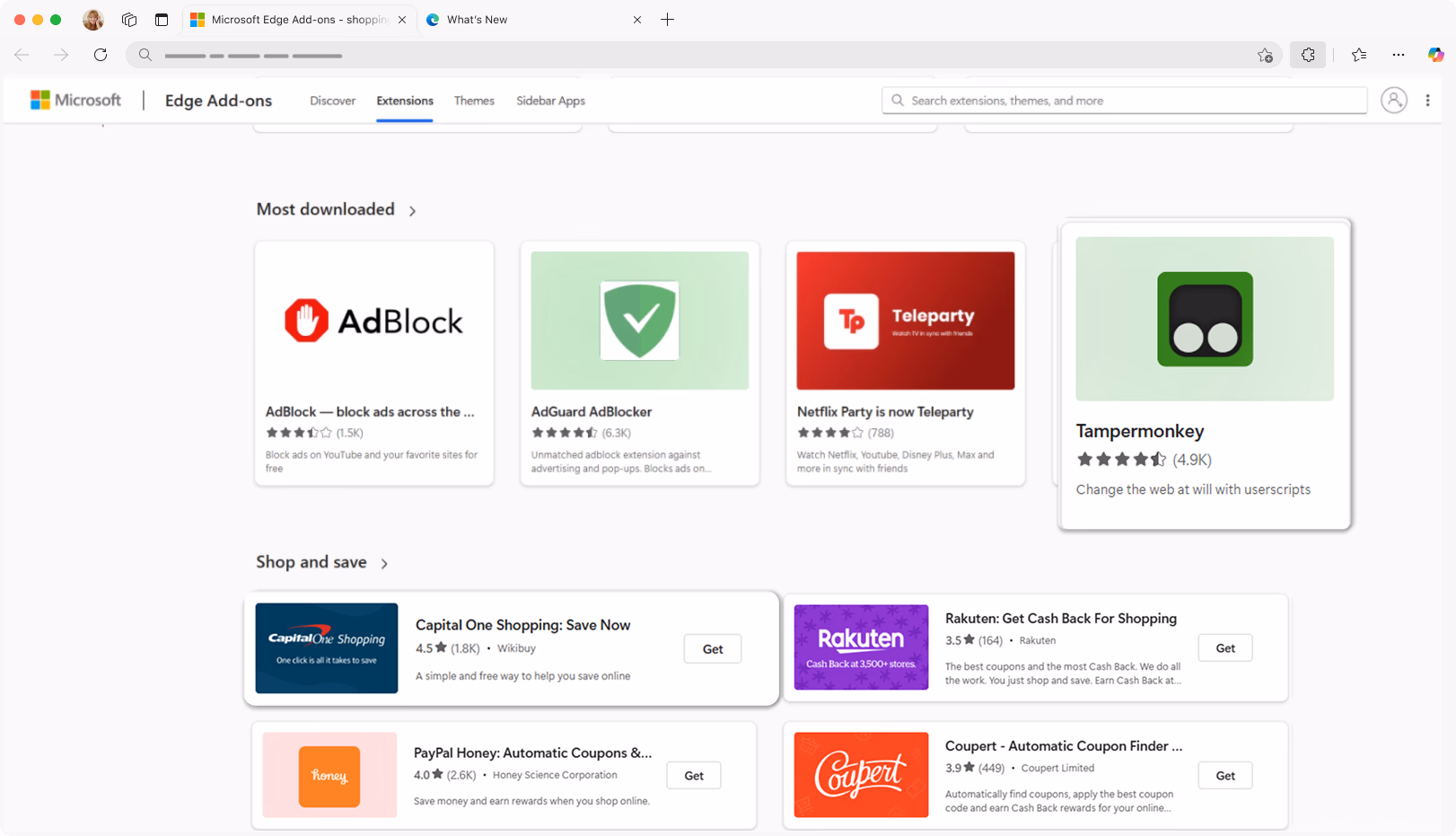The height and width of the screenshot is (836, 1456).
Task: Select the Microsoft Edge Add-ons tab
Action: pyautogui.click(x=300, y=20)
